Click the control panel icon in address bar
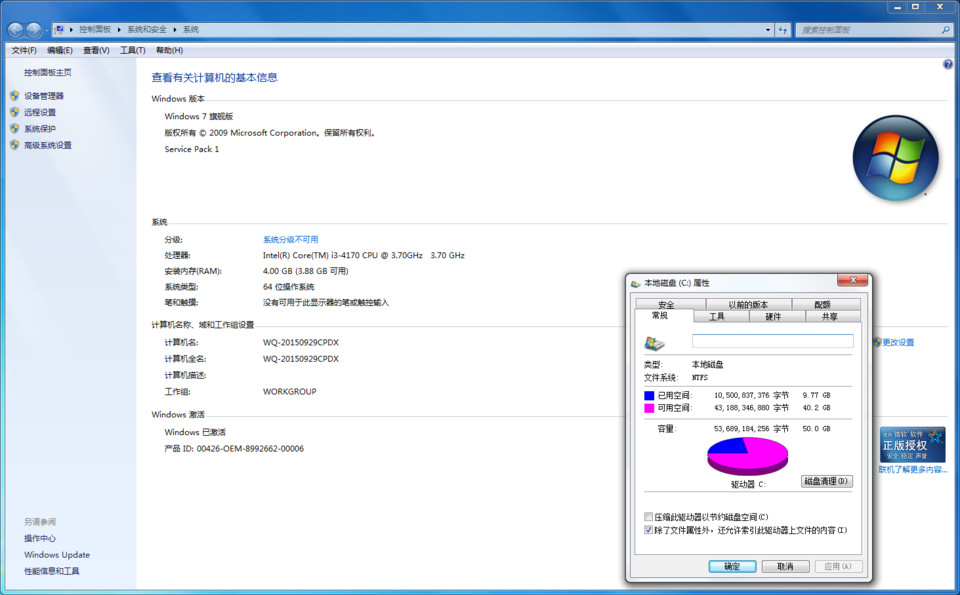This screenshot has height=595, width=960. tap(59, 29)
